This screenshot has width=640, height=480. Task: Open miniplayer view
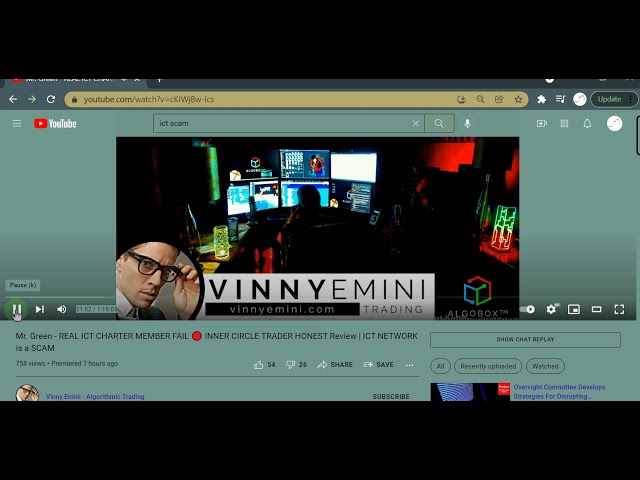tap(574, 309)
